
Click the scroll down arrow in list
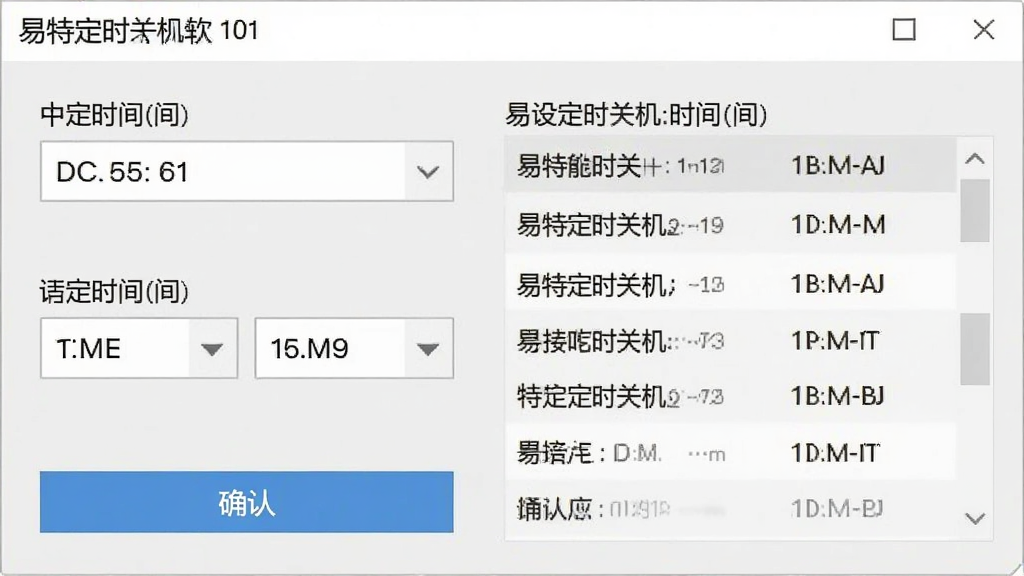(974, 519)
